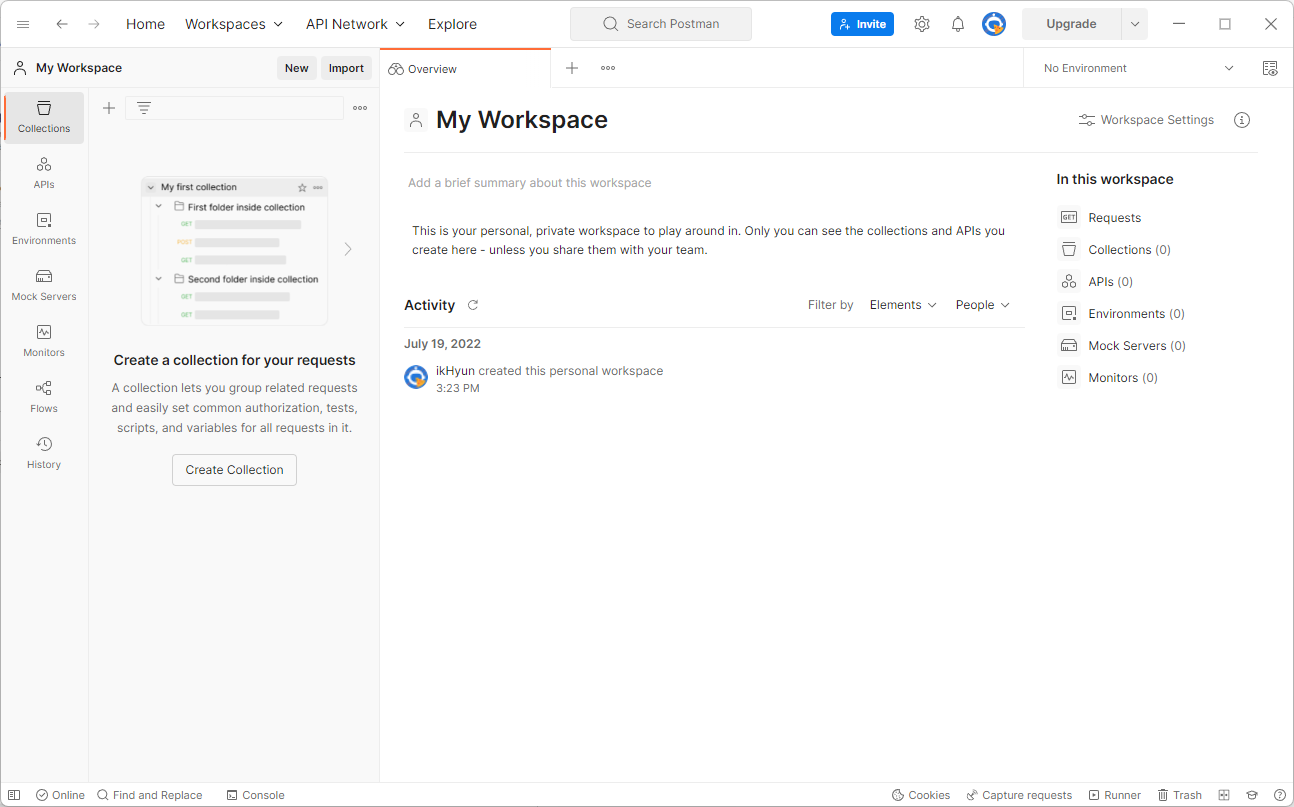1294x807 pixels.
Task: Add a new collection with plus icon
Action: click(x=109, y=108)
